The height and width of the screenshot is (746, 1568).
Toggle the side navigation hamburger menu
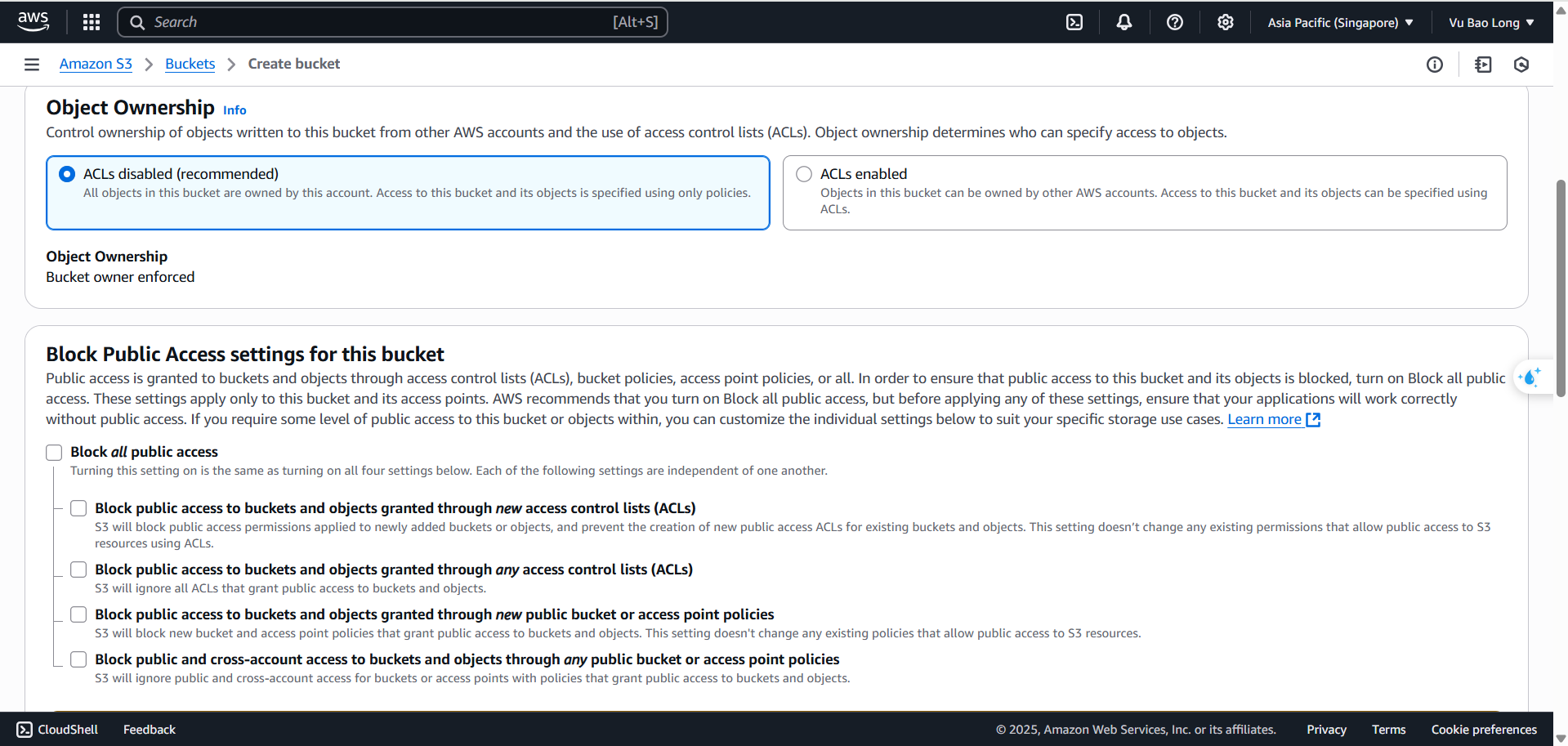pos(32,65)
